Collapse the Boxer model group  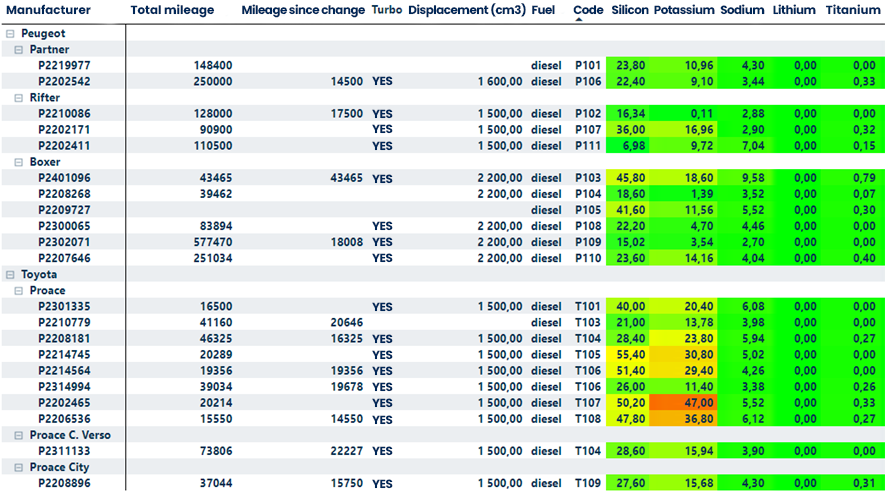(x=20, y=162)
